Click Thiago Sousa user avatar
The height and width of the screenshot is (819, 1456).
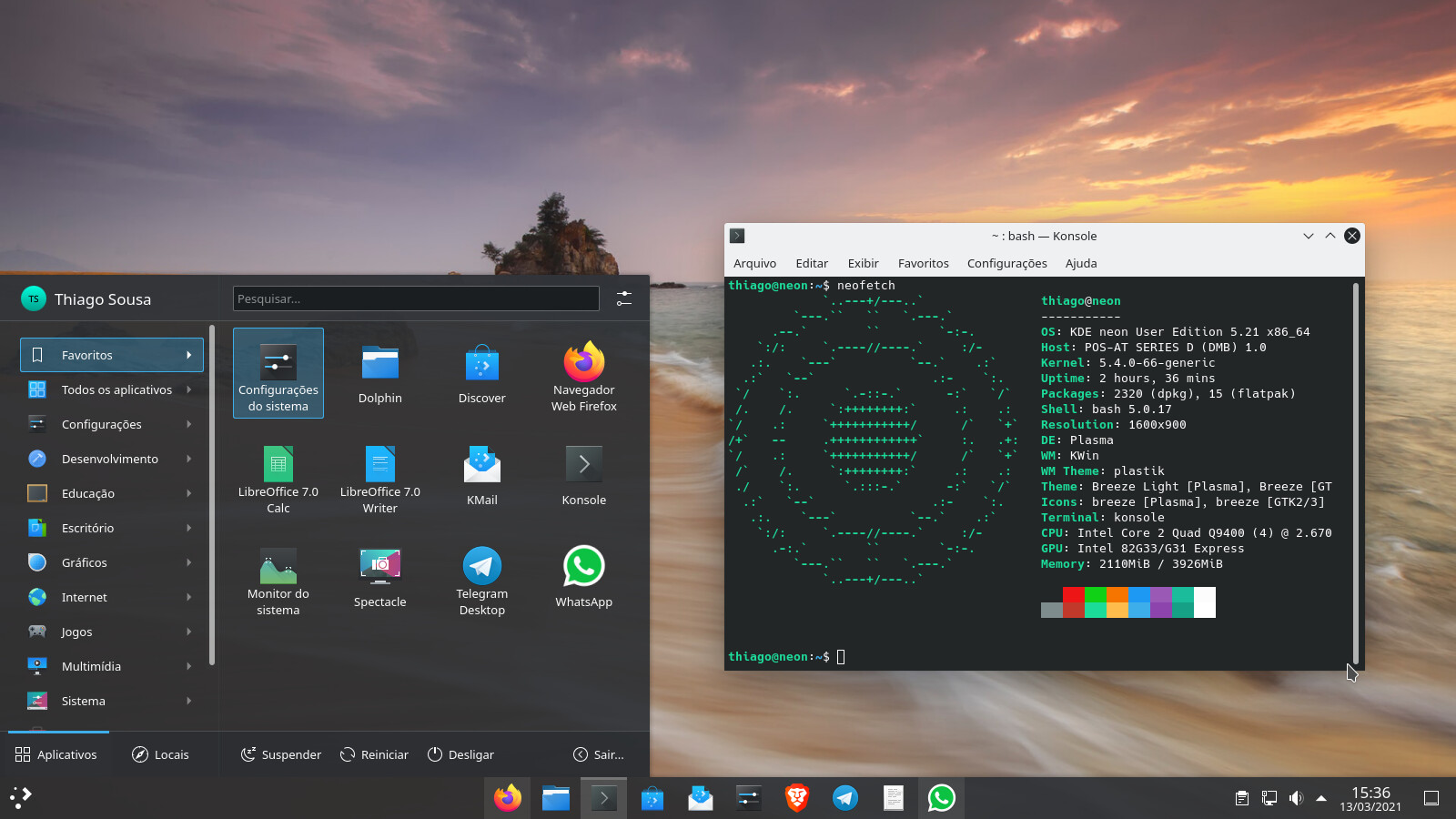point(34,298)
